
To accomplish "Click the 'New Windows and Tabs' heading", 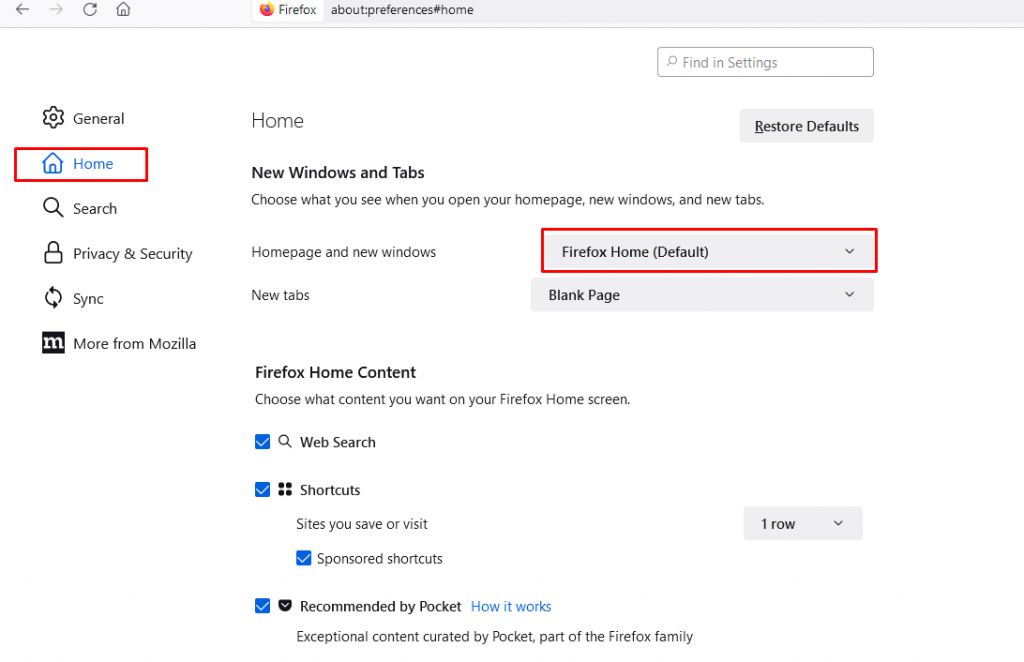I will tap(338, 172).
